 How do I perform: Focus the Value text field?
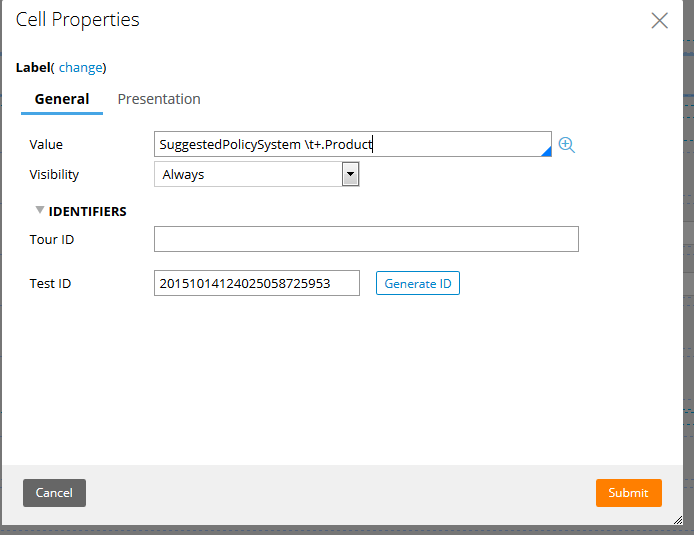pyautogui.click(x=353, y=144)
